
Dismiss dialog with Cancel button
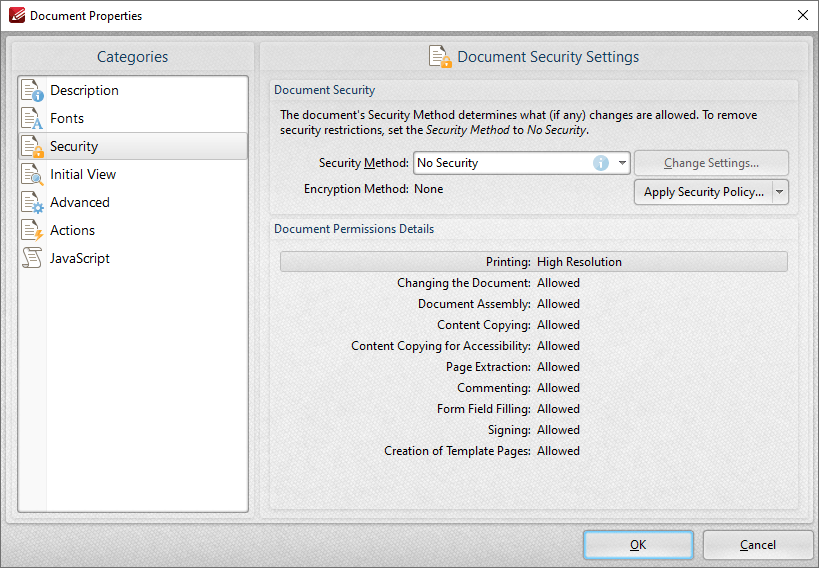[x=757, y=545]
